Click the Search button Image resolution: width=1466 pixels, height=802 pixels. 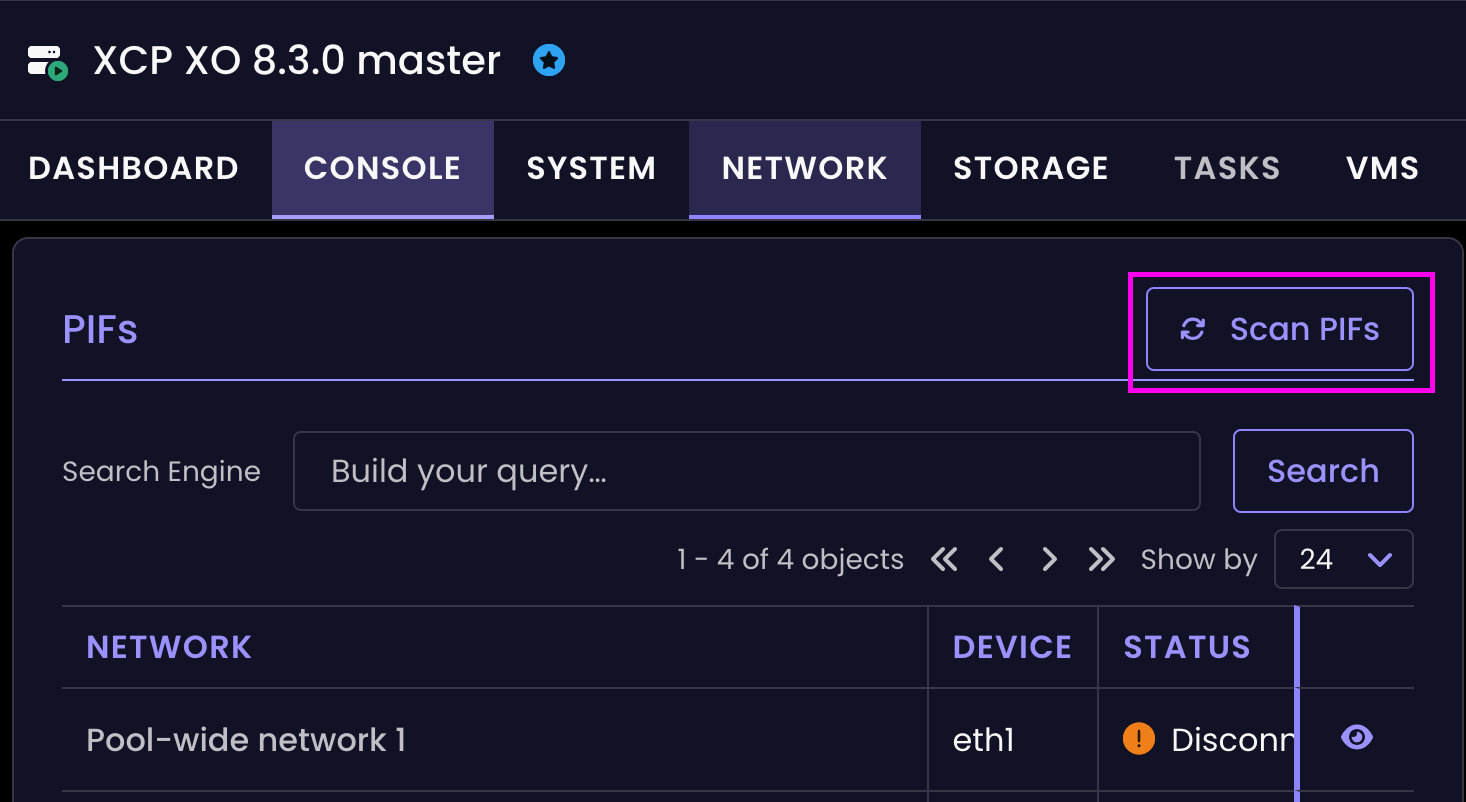[1323, 471]
